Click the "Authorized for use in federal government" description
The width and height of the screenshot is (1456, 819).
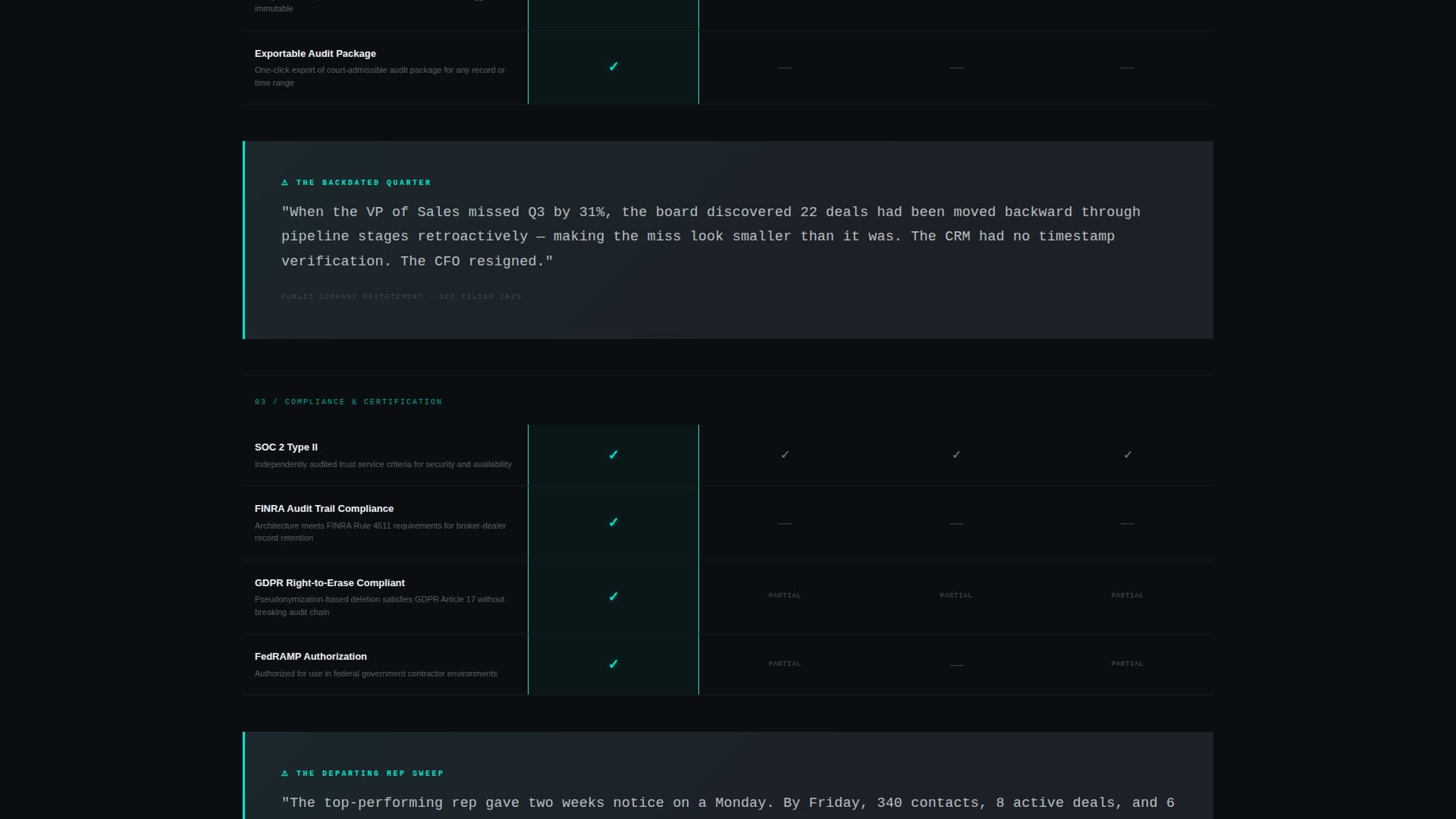point(376,673)
